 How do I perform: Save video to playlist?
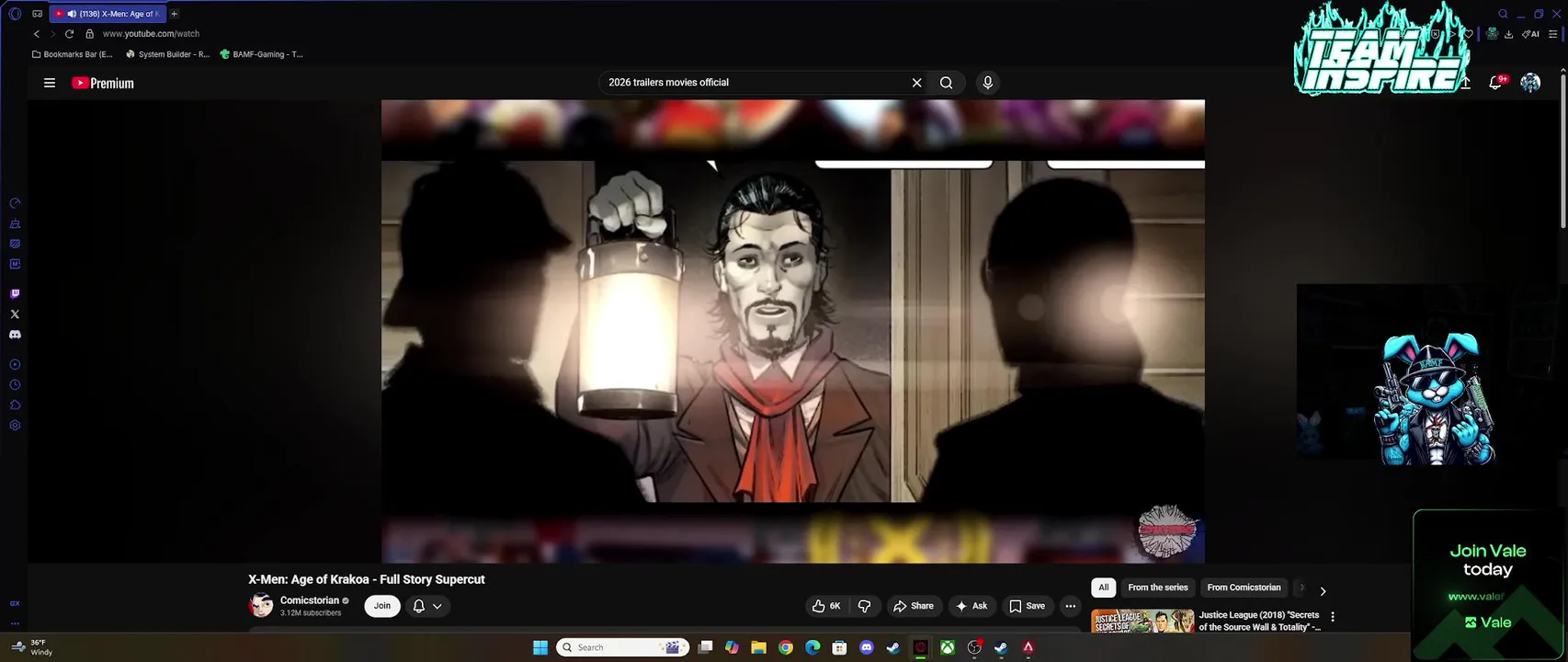coord(1028,606)
